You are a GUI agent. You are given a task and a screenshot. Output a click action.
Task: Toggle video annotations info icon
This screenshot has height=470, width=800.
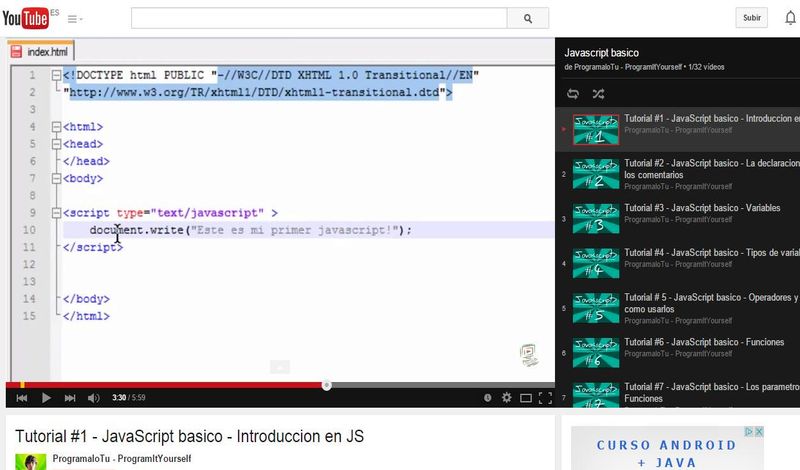487,397
